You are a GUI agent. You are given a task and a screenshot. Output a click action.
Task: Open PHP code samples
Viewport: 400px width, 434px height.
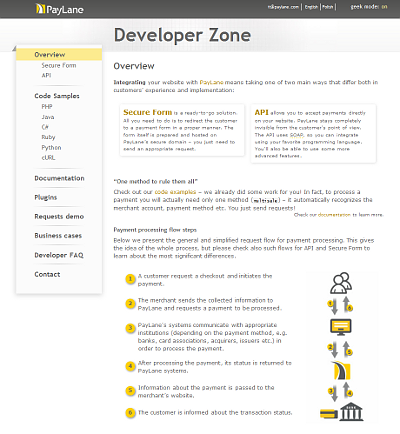[47, 107]
